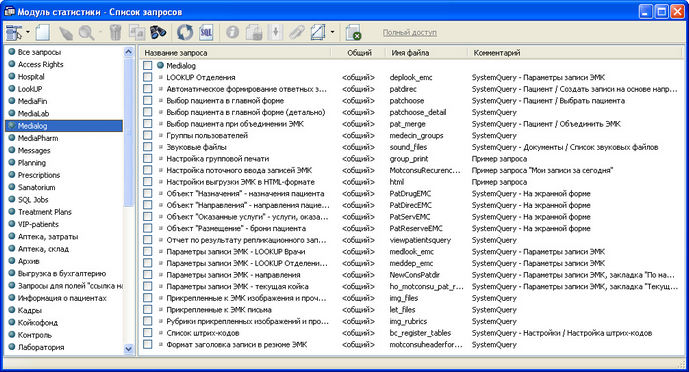Screen dimensions: 689x372
Task: Click Medialog group globe icon in query list
Action: tap(160, 65)
